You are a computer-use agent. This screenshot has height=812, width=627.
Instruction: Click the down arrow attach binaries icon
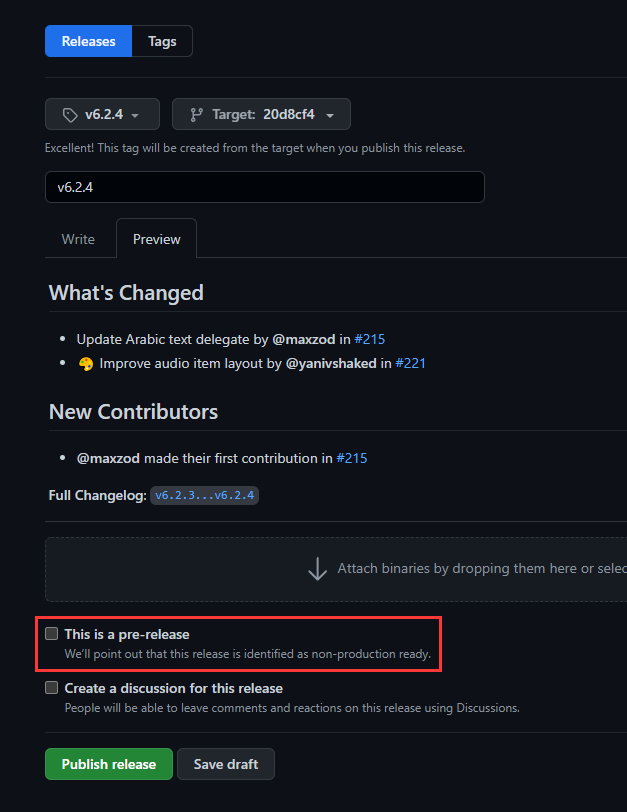[x=317, y=569]
